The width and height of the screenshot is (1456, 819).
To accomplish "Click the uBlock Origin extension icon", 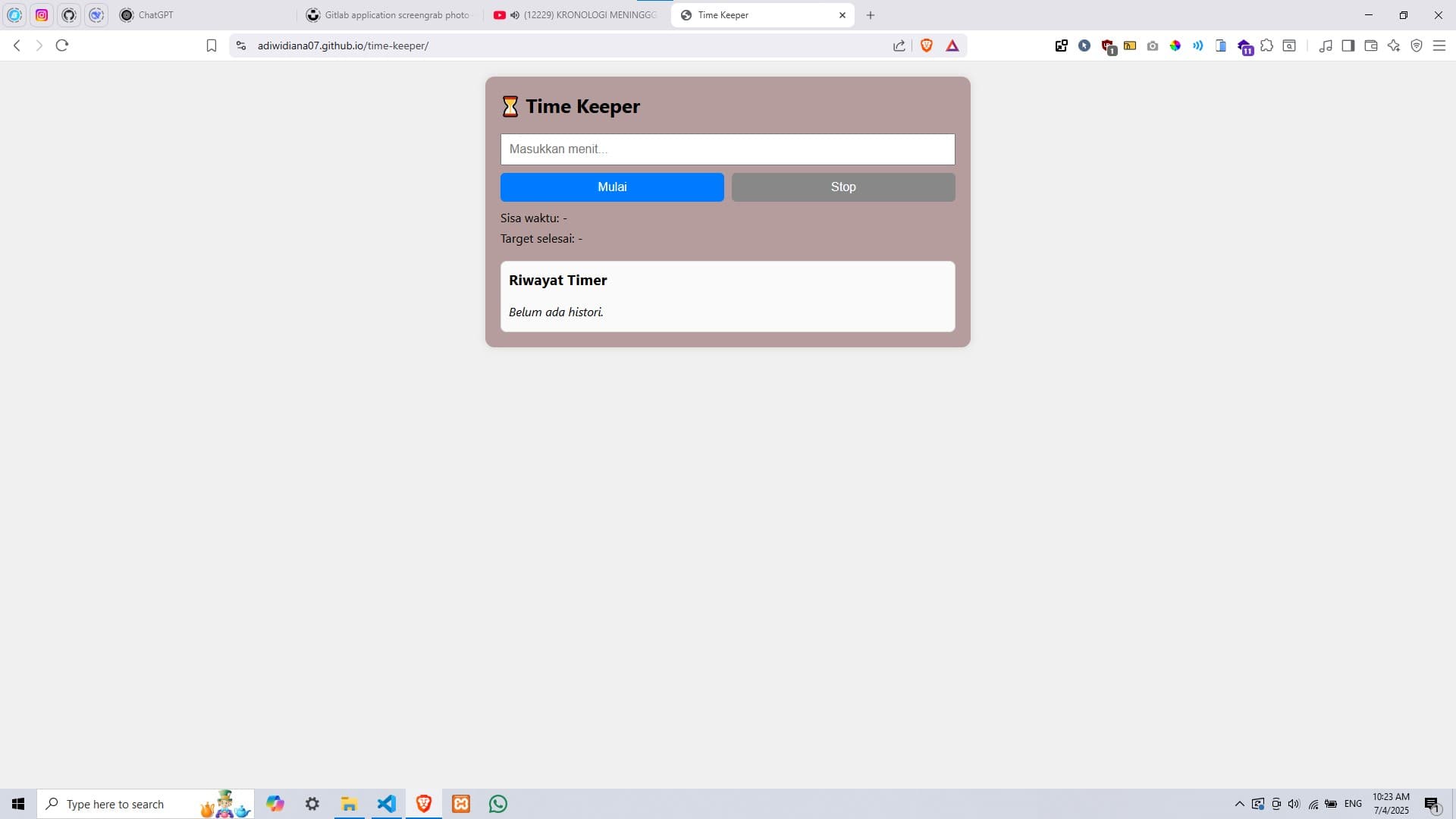I will 1107,45.
